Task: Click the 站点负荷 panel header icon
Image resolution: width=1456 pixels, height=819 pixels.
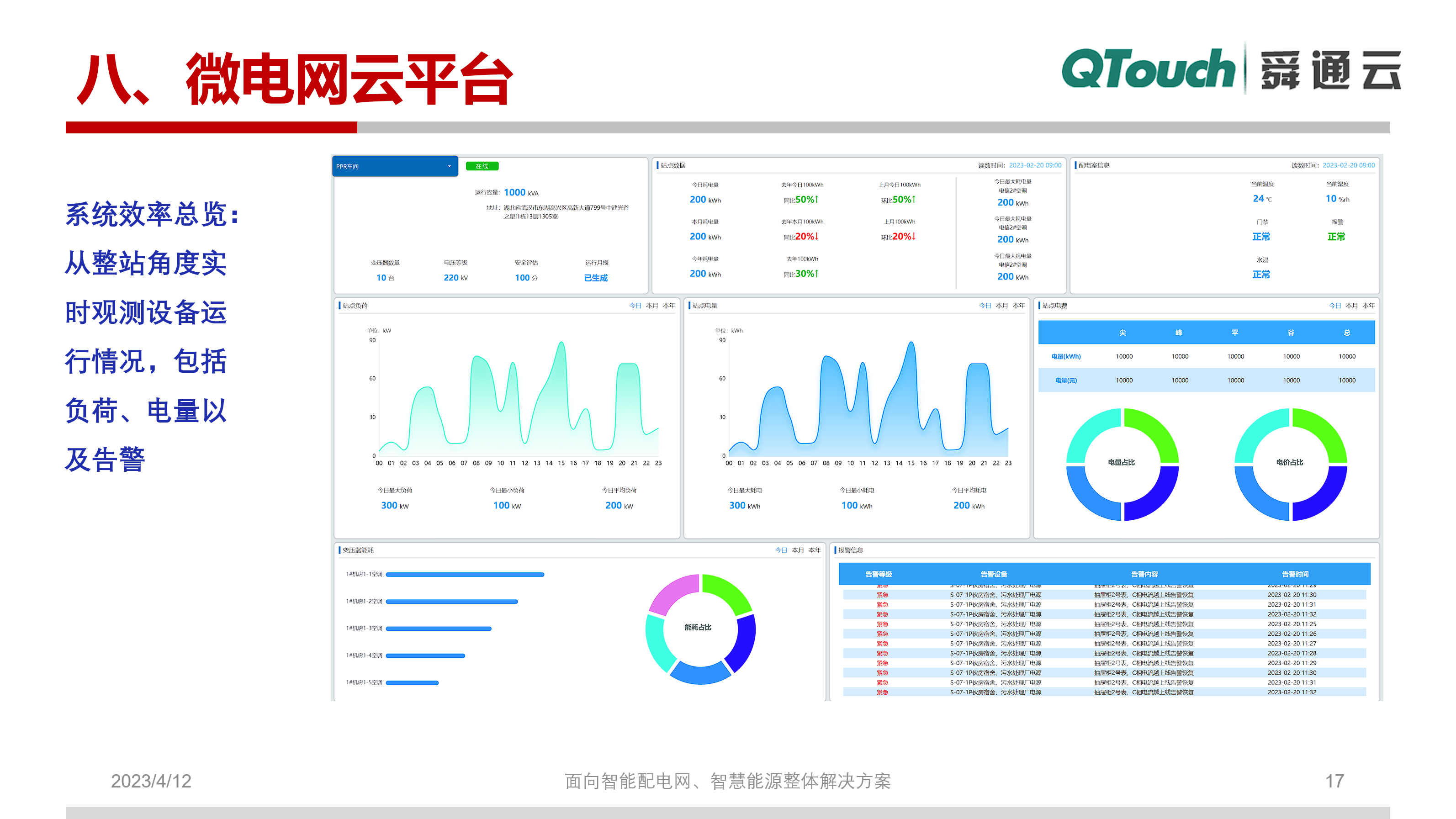Action: pos(339,305)
